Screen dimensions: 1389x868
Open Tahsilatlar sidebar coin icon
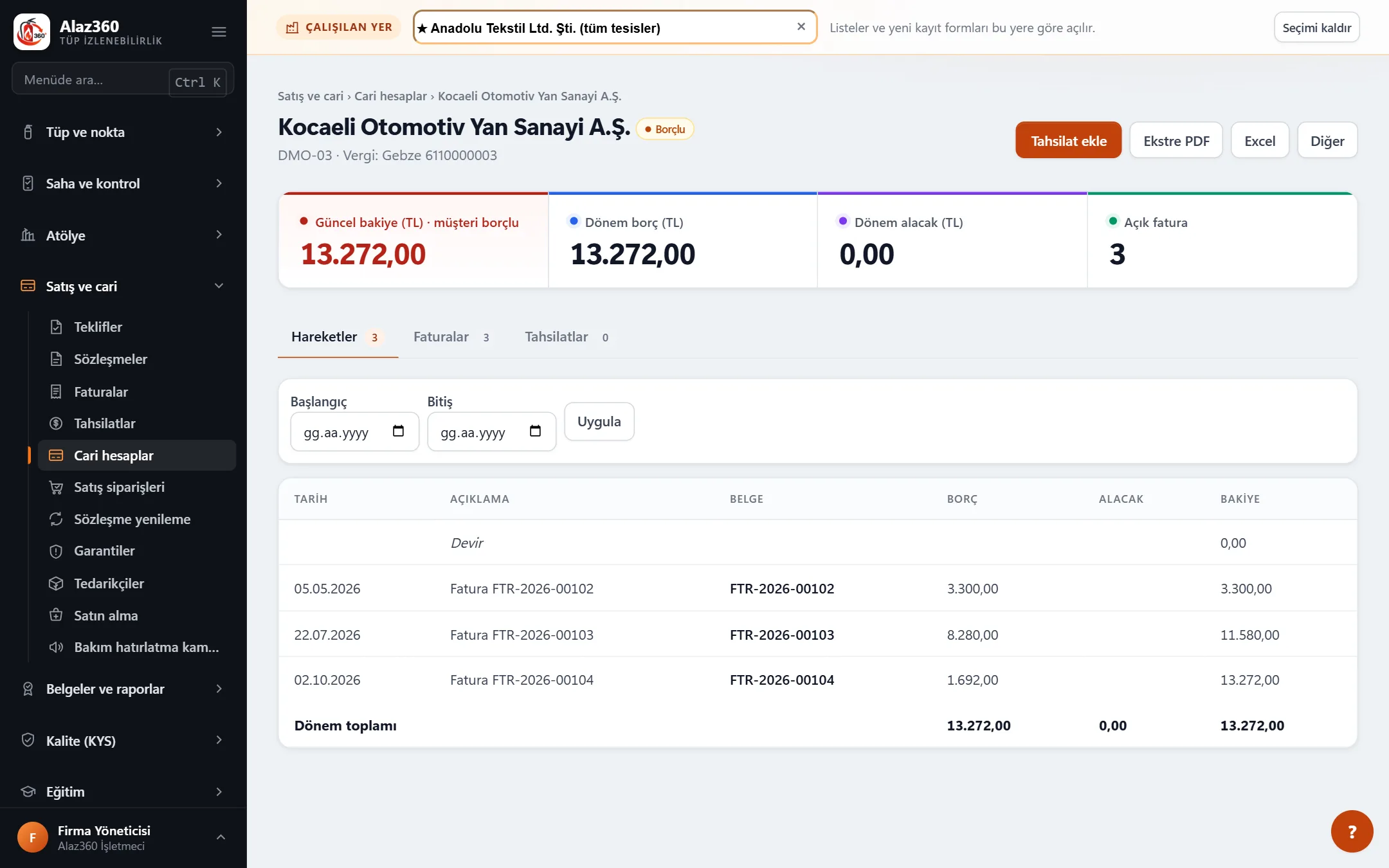(56, 423)
